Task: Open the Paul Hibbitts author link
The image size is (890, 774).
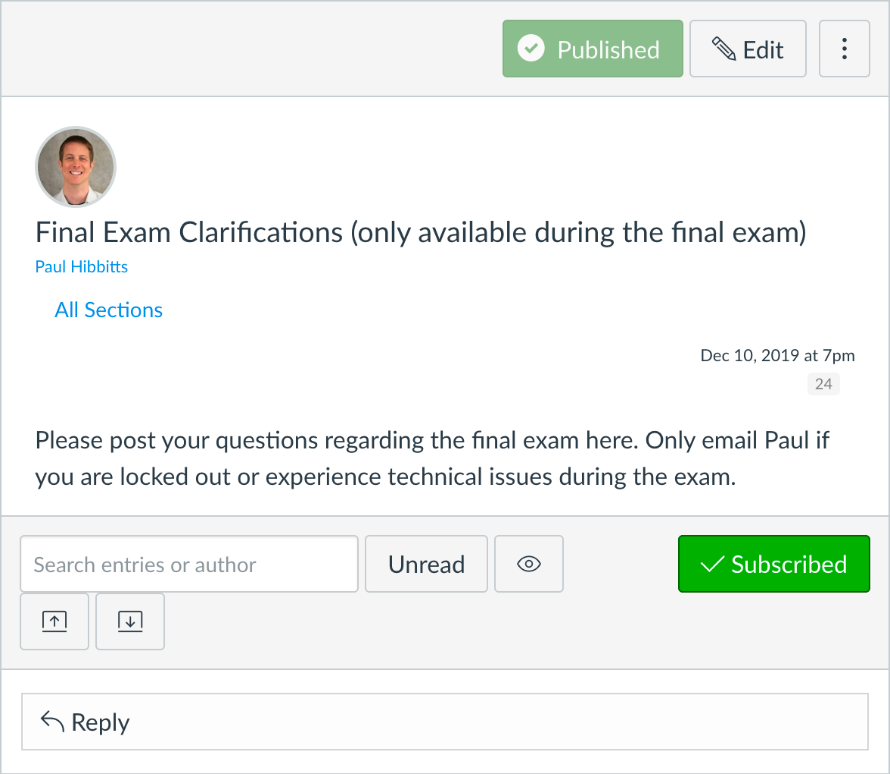Action: pos(81,267)
